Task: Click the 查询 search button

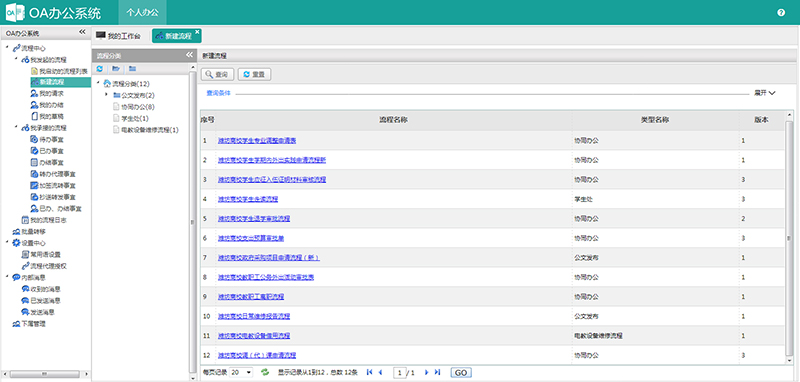Action: 217,74
